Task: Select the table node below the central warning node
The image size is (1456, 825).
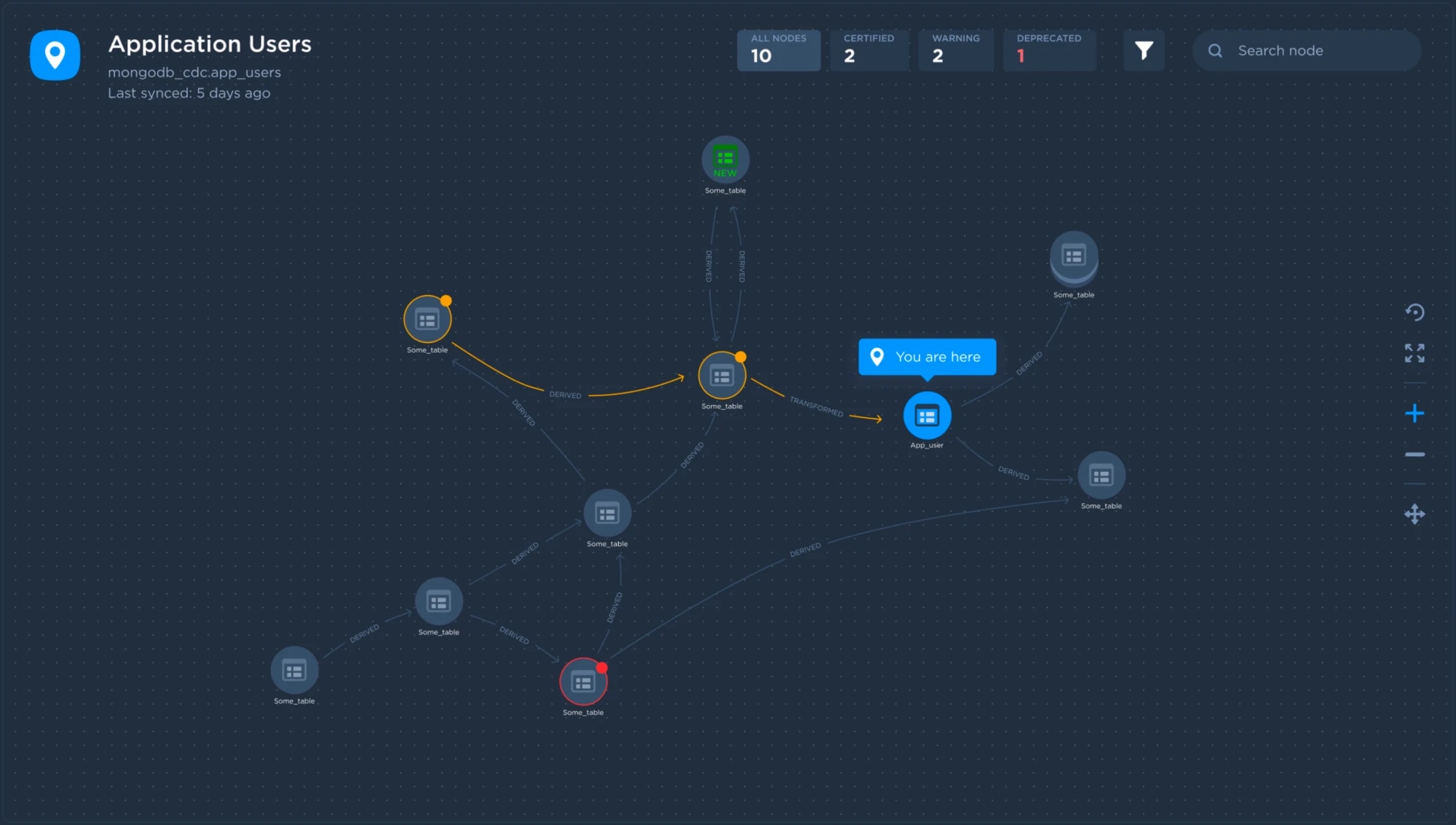Action: coord(607,513)
